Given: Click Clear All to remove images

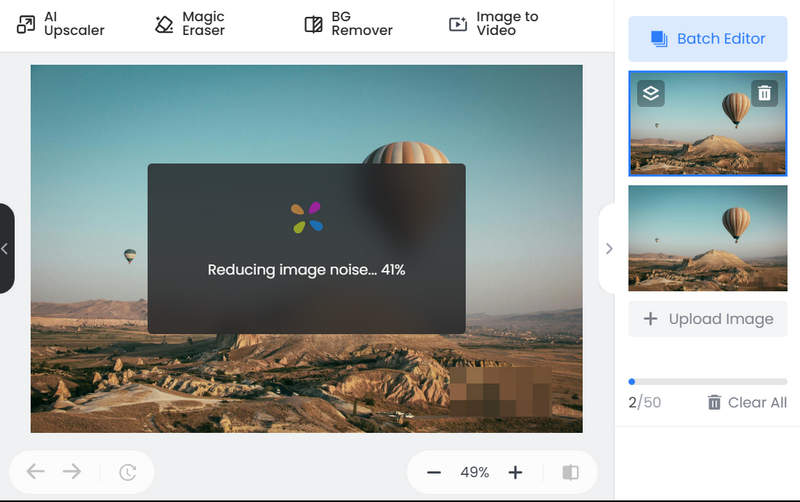Looking at the screenshot, I should [x=746, y=402].
